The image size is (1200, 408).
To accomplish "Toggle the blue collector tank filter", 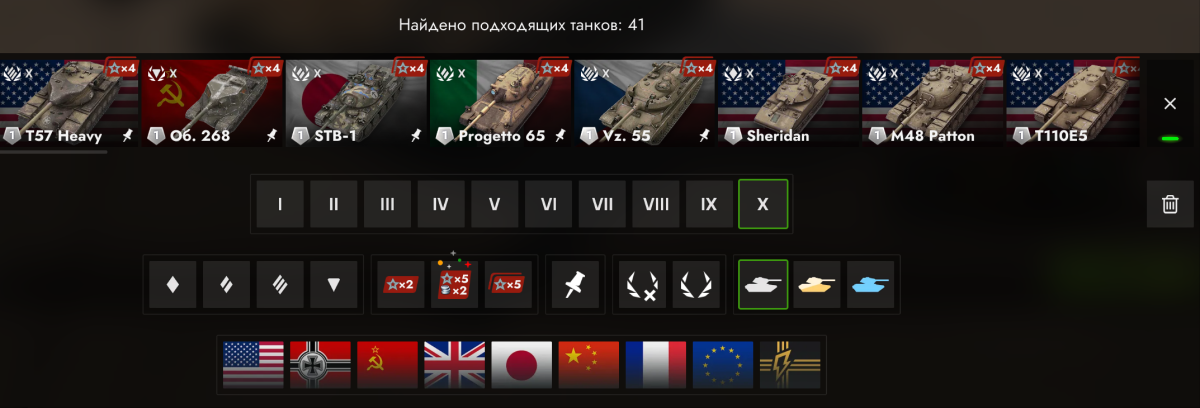I will 871,285.
